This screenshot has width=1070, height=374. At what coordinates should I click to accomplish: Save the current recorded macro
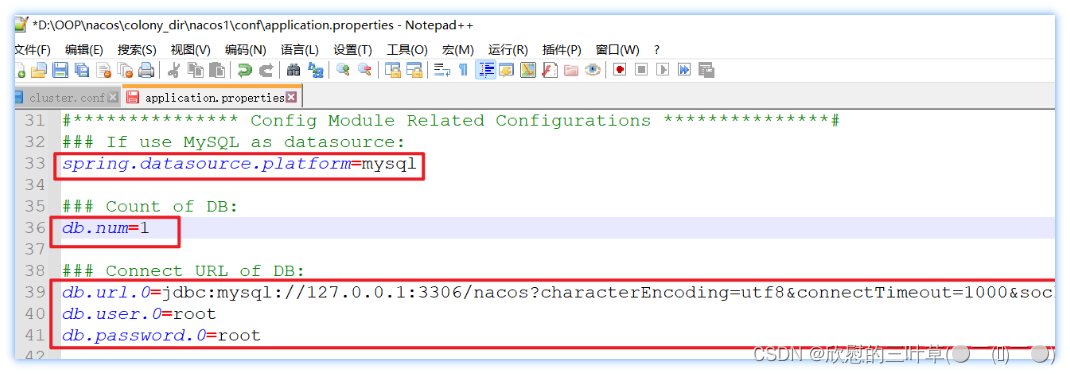pyautogui.click(x=706, y=70)
